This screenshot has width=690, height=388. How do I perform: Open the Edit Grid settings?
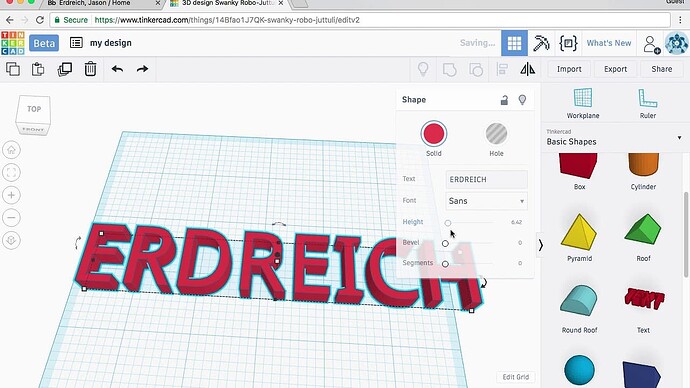click(x=516, y=377)
